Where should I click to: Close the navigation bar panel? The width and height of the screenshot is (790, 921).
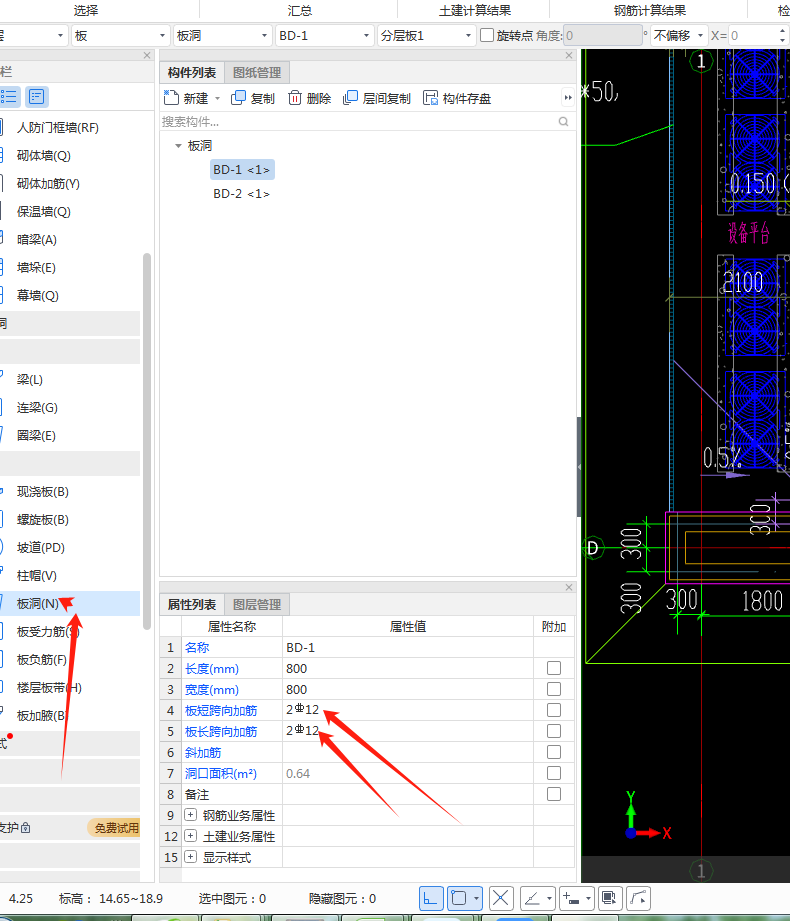[x=147, y=55]
